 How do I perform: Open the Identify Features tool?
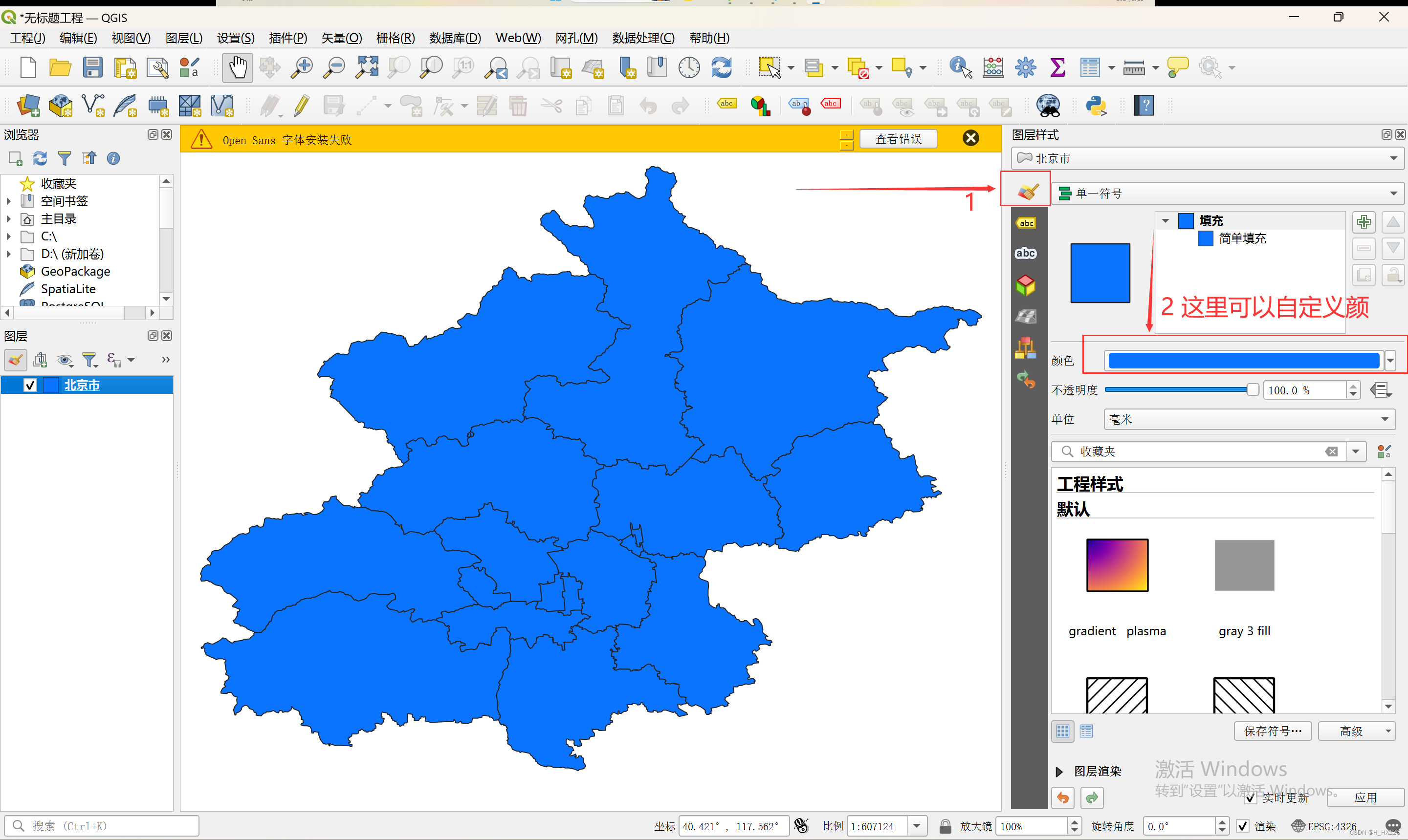tap(960, 68)
